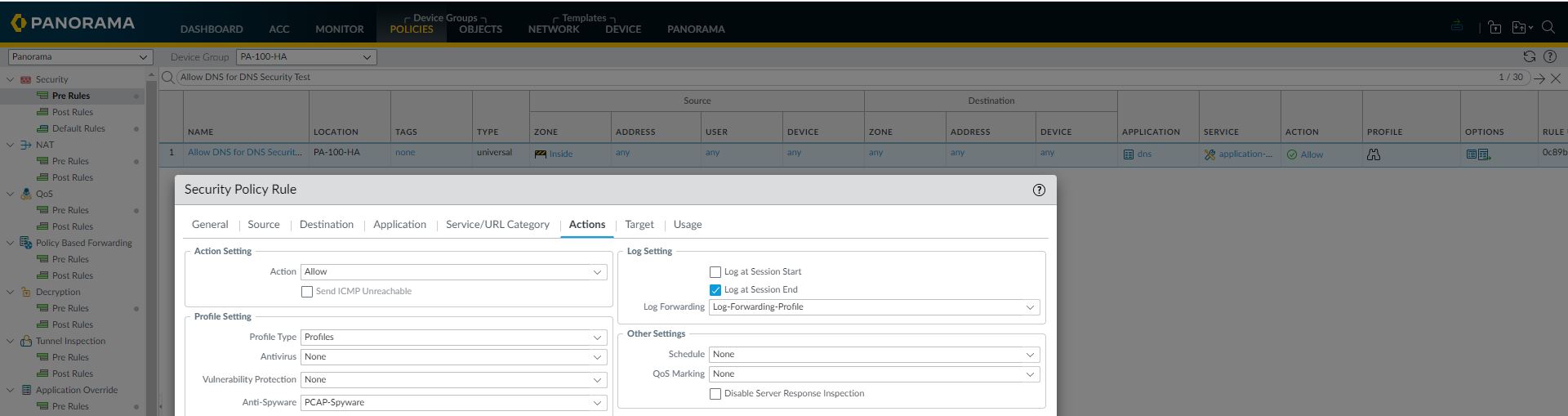This screenshot has width=1568, height=416.
Task: Enable Log at Session Start
Action: tap(715, 272)
